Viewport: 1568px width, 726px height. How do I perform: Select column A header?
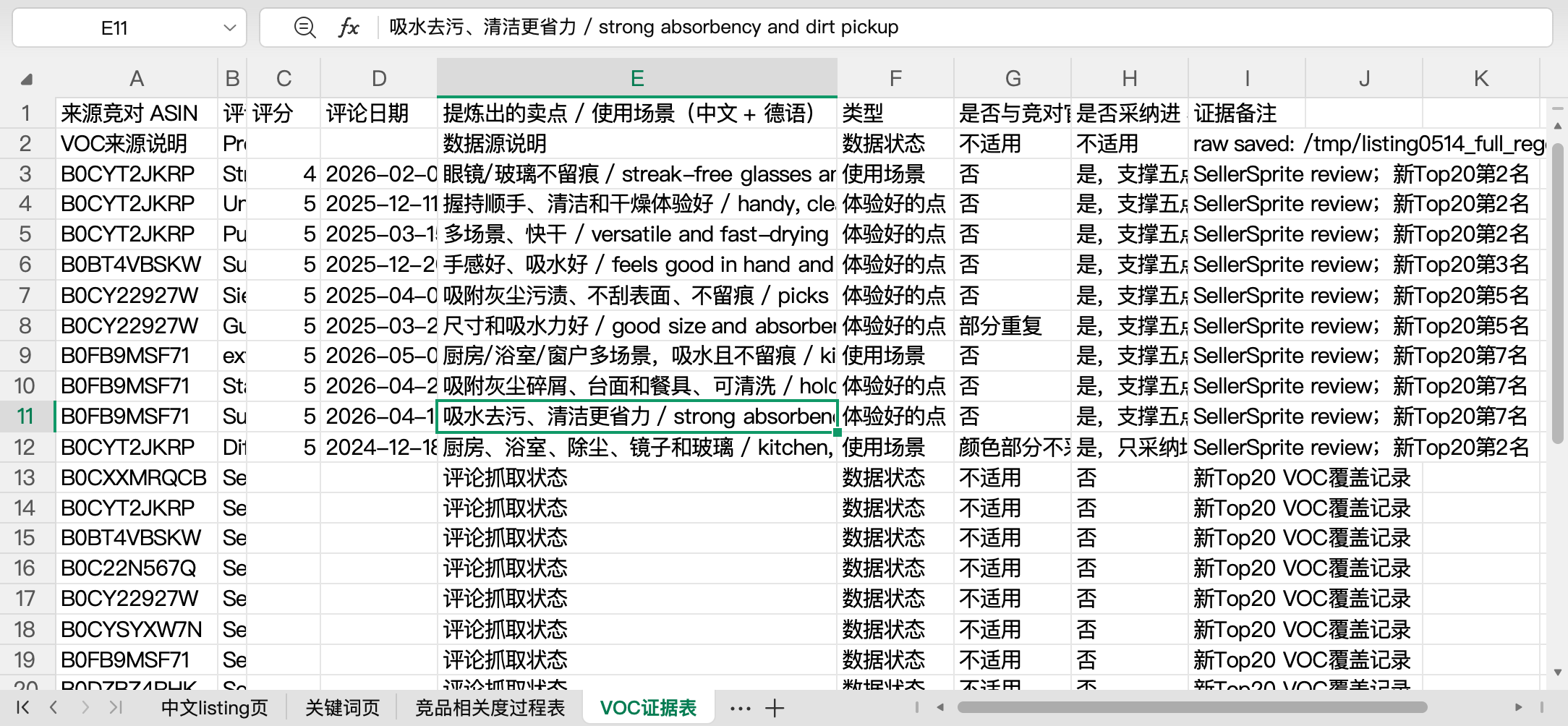[x=137, y=78]
